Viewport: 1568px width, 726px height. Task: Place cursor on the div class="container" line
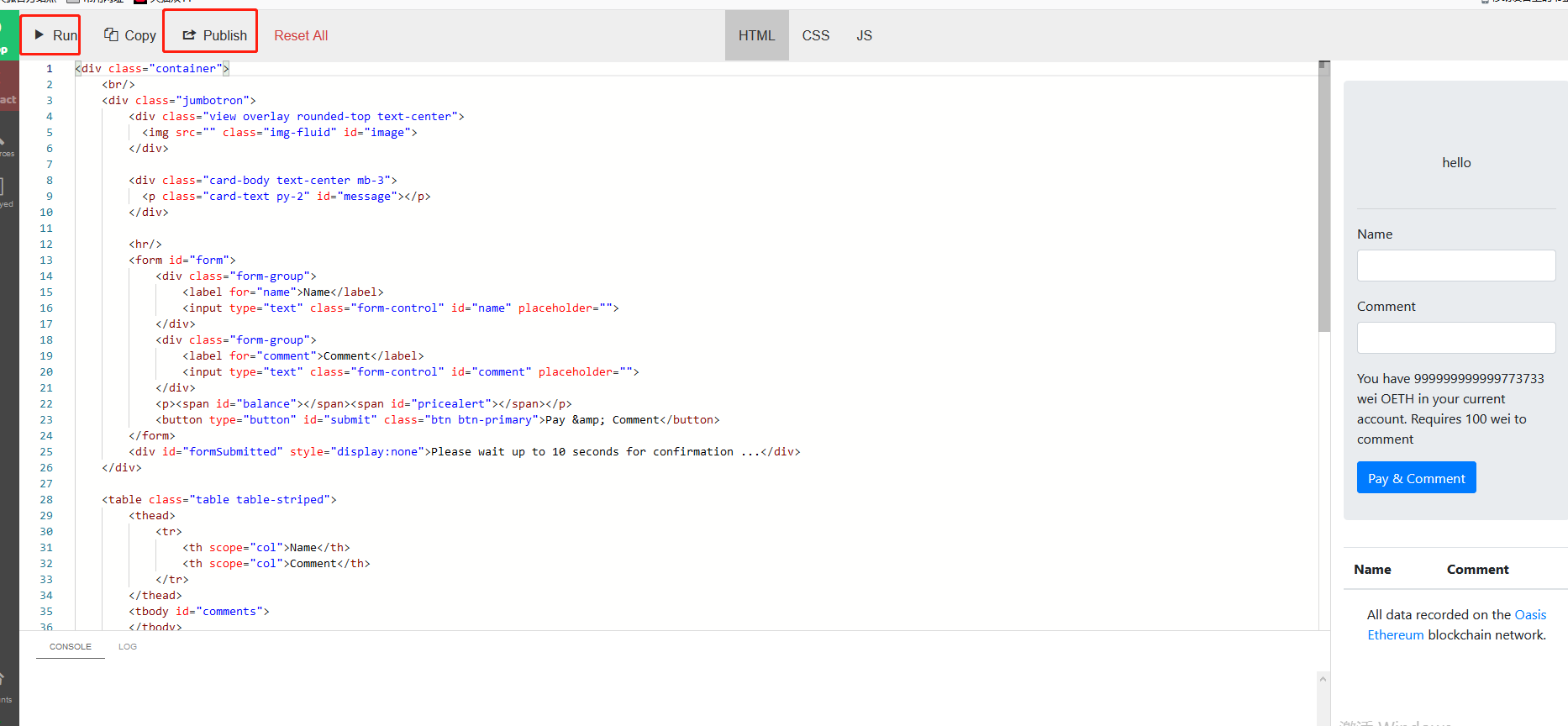(152, 69)
